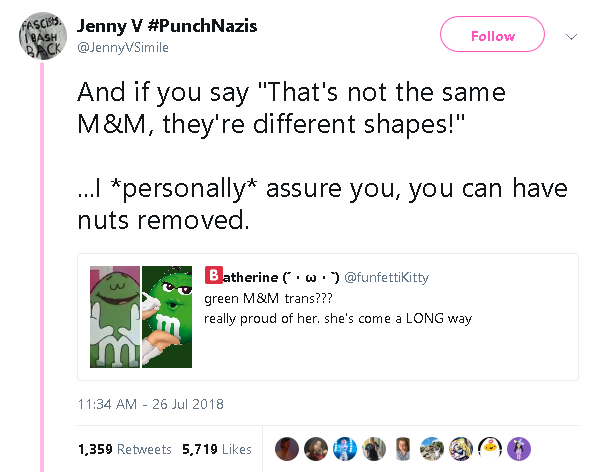Image resolution: width=604 pixels, height=472 pixels.
Task: Click the red B emoji icon
Action: [212, 276]
